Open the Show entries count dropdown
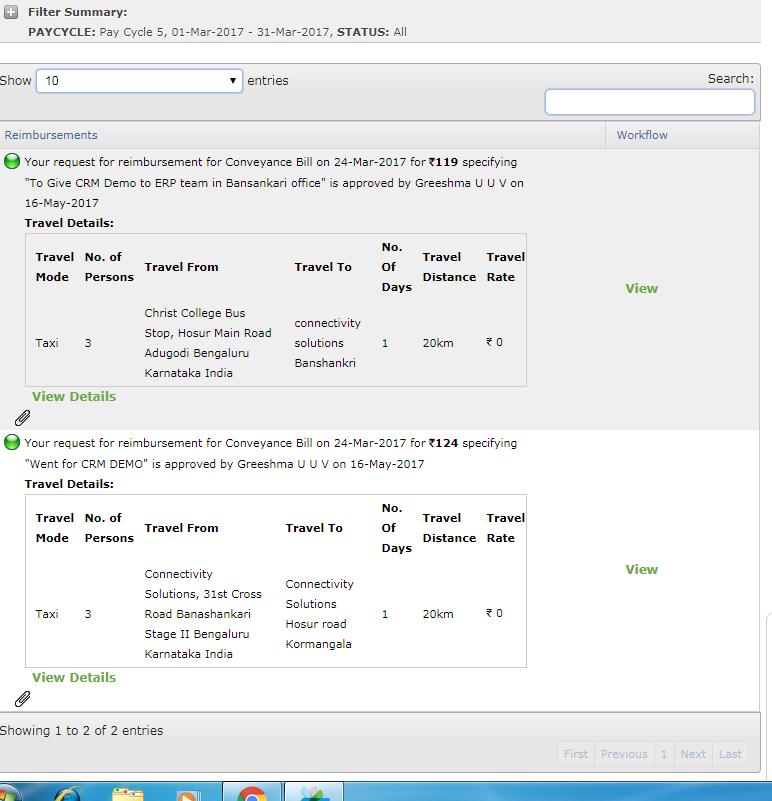Viewport: 772px width, 801px height. 139,81
